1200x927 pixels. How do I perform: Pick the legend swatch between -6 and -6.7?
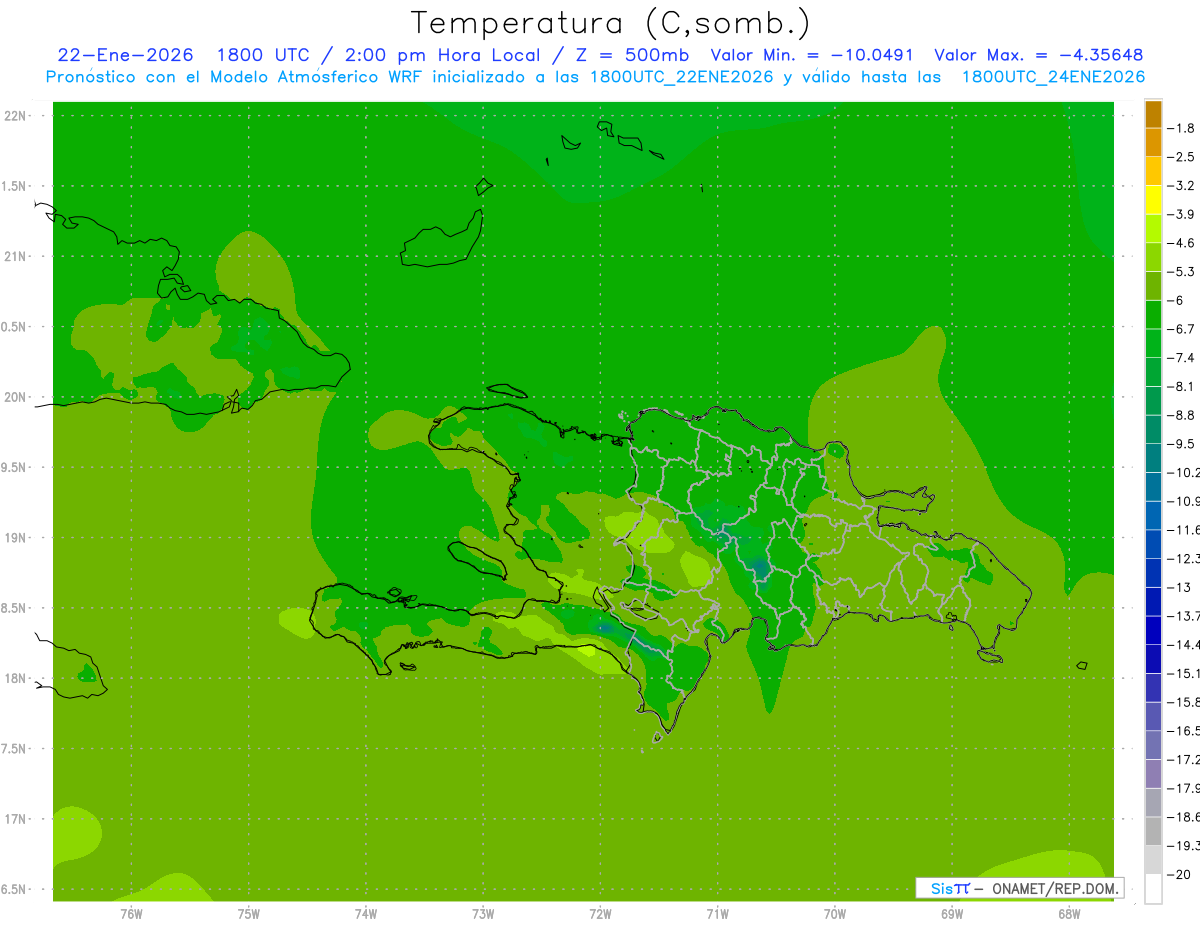tap(1153, 315)
